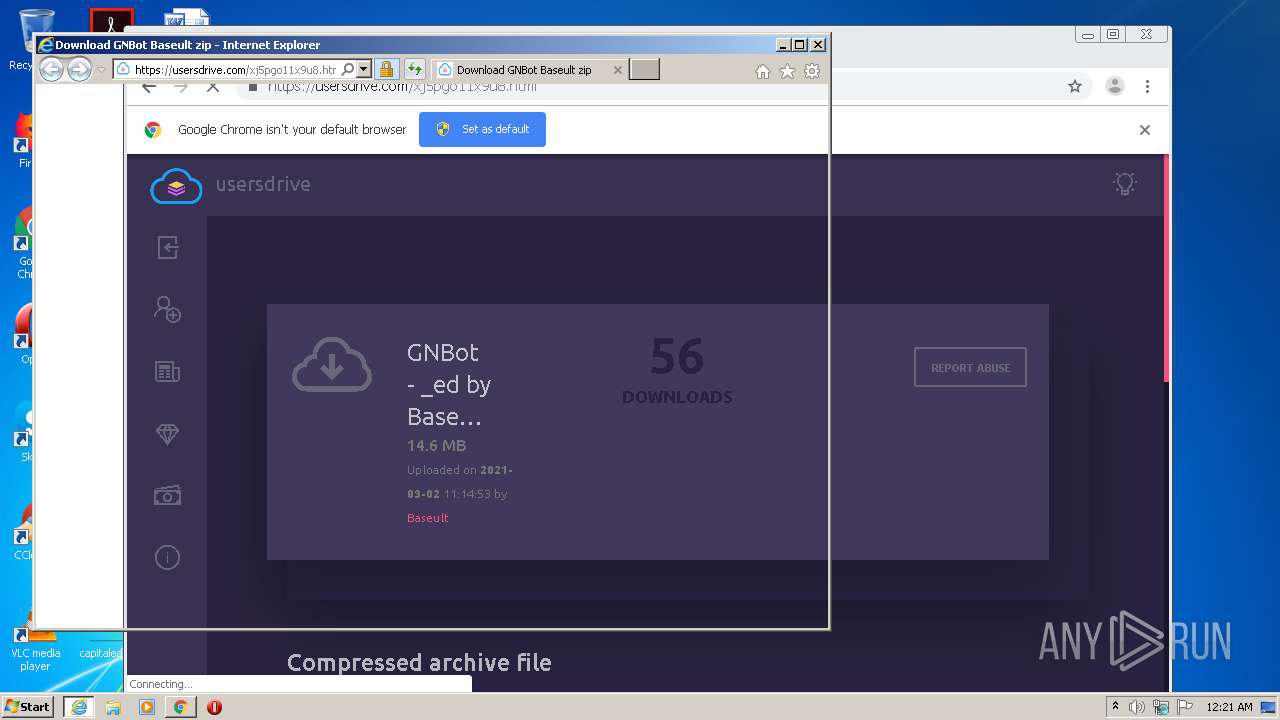Switch to Chrome in the taskbar
The width and height of the screenshot is (1280, 720).
[180, 707]
